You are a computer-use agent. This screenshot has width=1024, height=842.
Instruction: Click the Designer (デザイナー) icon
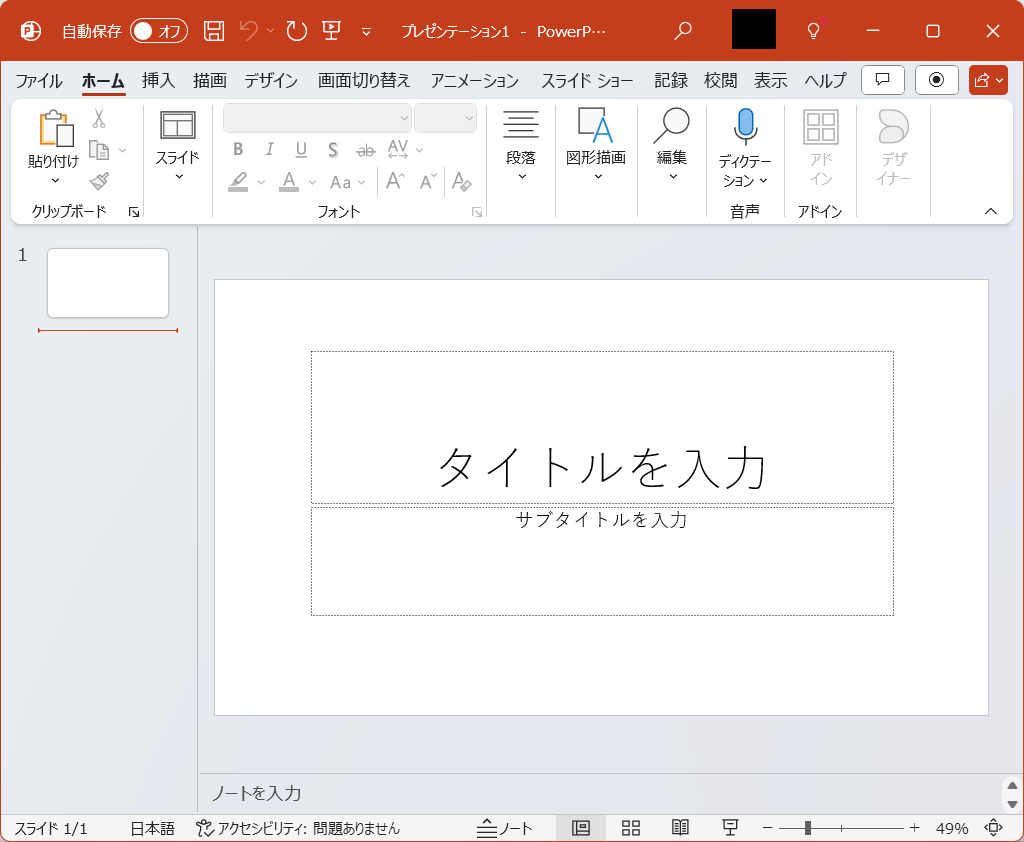point(893,126)
